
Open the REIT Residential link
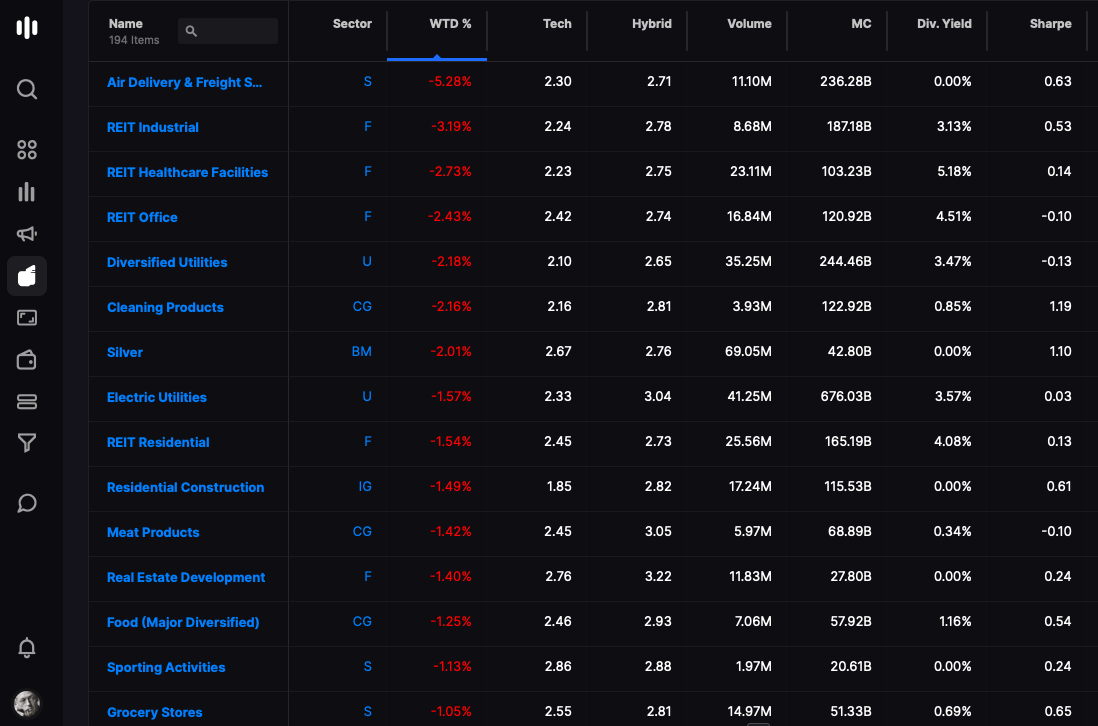[x=158, y=442]
